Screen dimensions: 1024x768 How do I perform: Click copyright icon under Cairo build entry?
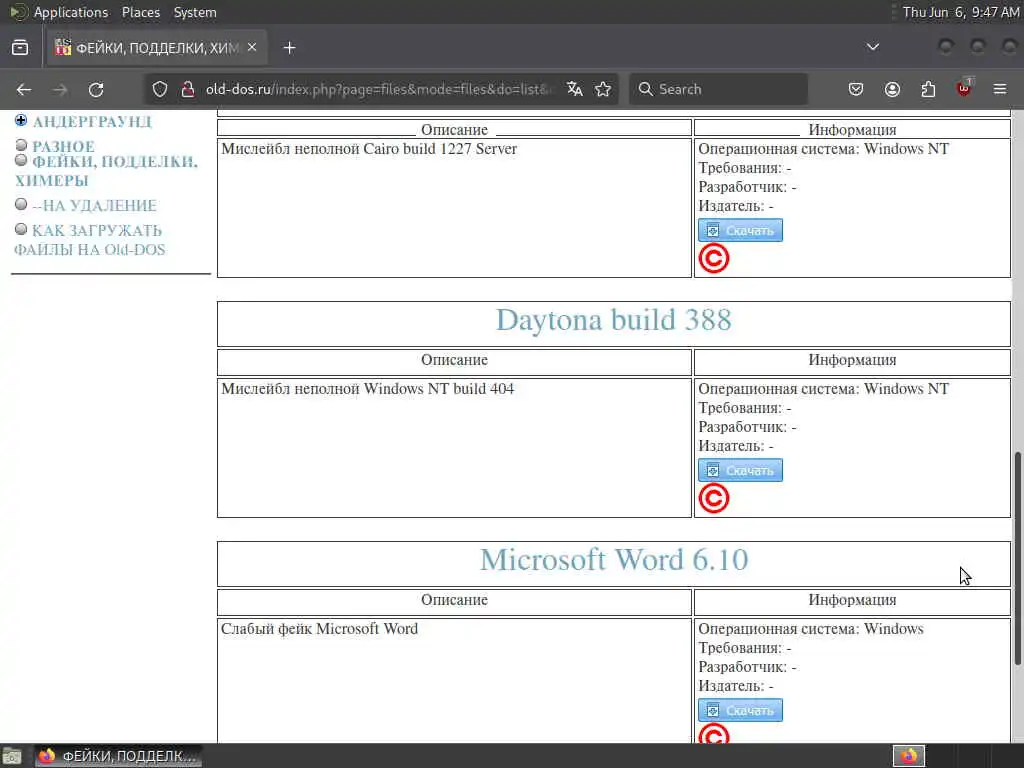tap(714, 259)
